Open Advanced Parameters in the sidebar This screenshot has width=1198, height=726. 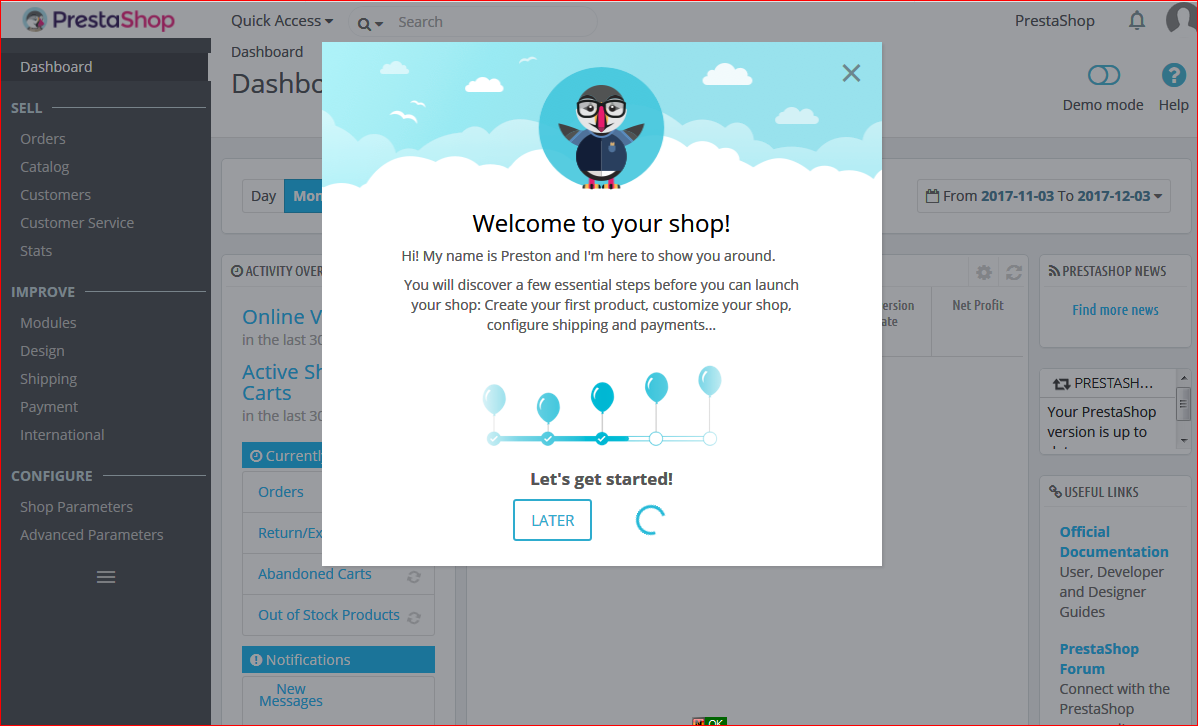[x=92, y=535]
